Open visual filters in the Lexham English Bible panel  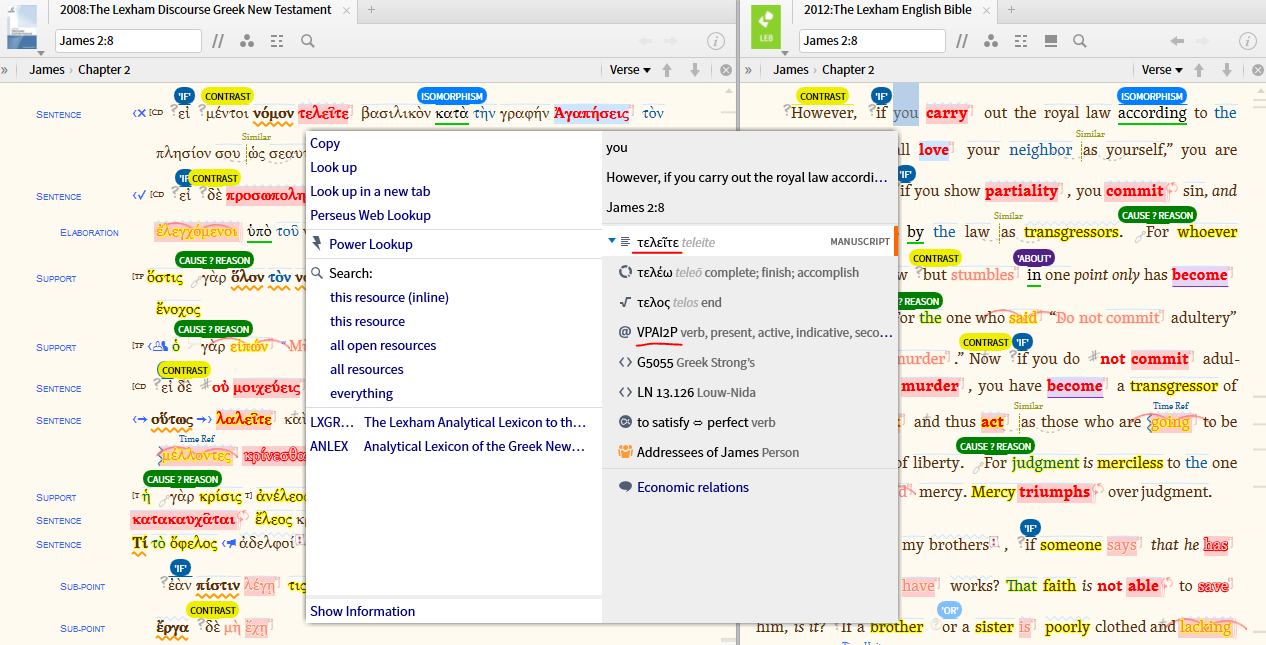(x=992, y=41)
